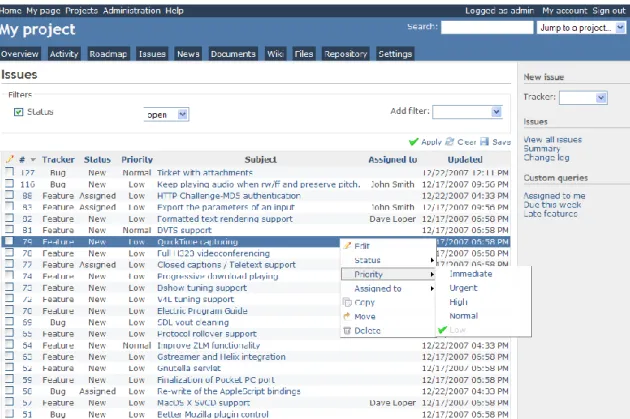Click the Sign out link
This screenshot has width=630, height=419.
[x=609, y=11]
